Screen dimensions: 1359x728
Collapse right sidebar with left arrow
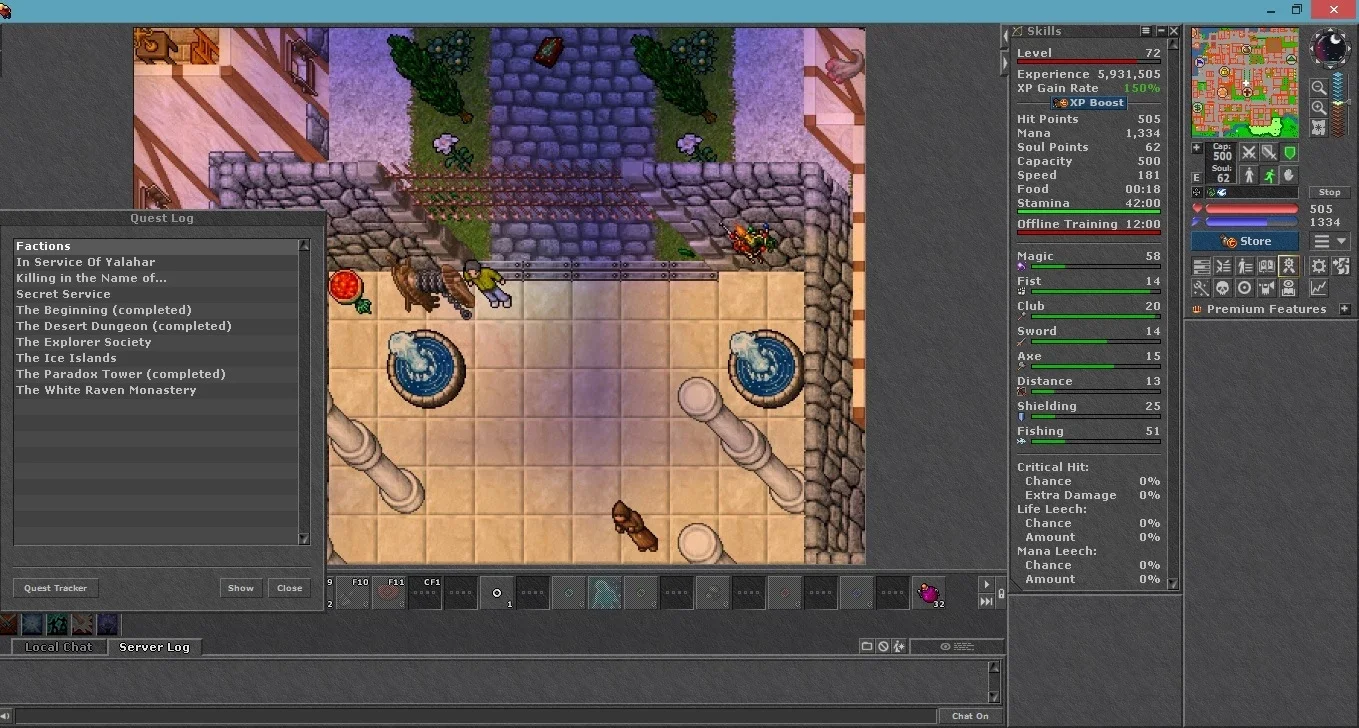pyautogui.click(x=1005, y=35)
